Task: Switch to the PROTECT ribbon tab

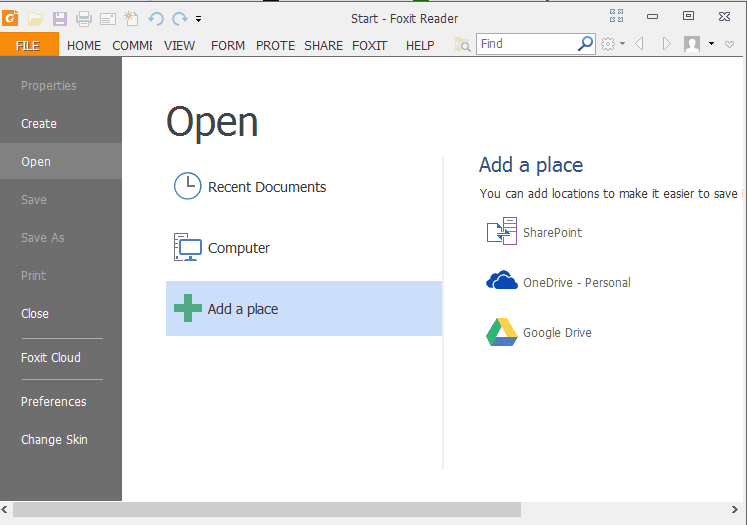Action: coord(275,46)
